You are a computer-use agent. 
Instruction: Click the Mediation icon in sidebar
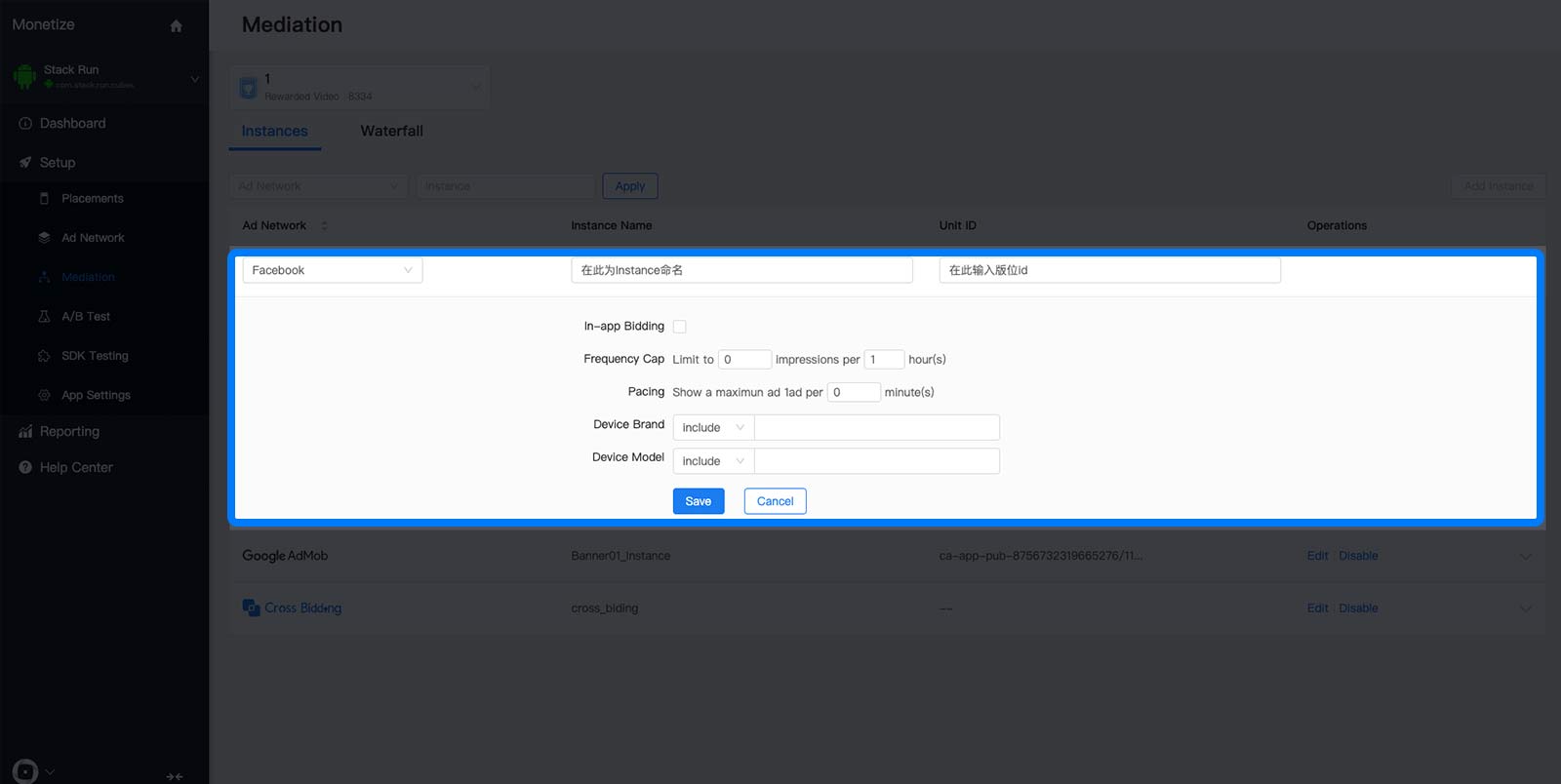[x=44, y=277]
